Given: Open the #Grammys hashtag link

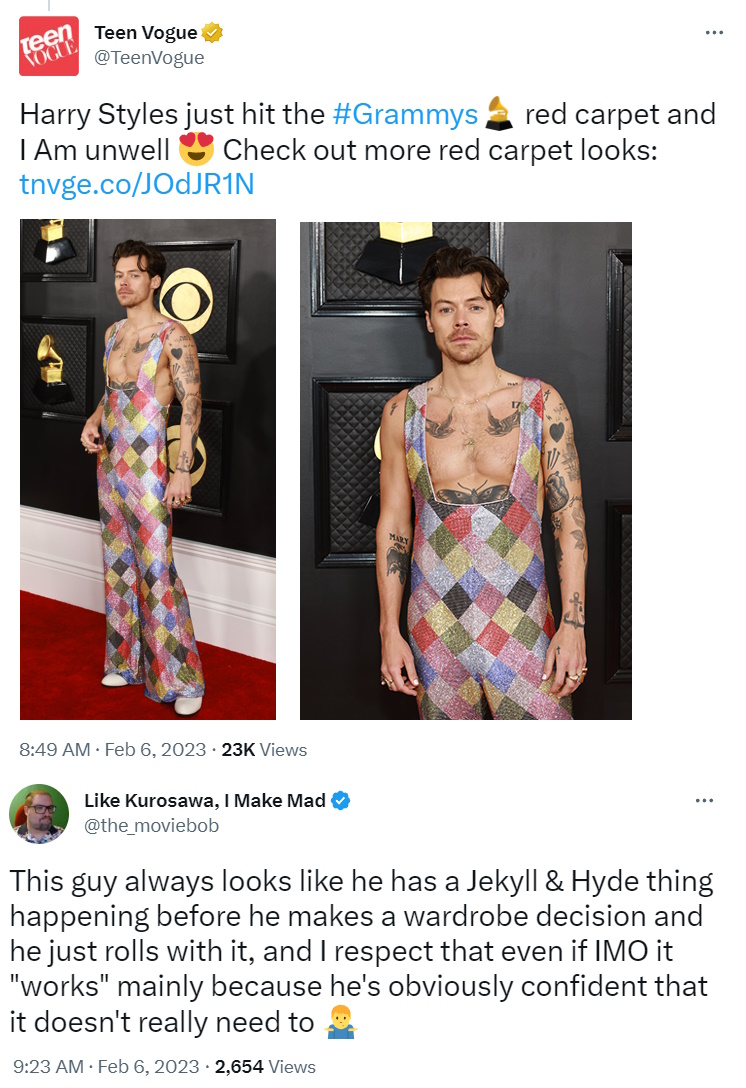Looking at the screenshot, I should point(405,114).
